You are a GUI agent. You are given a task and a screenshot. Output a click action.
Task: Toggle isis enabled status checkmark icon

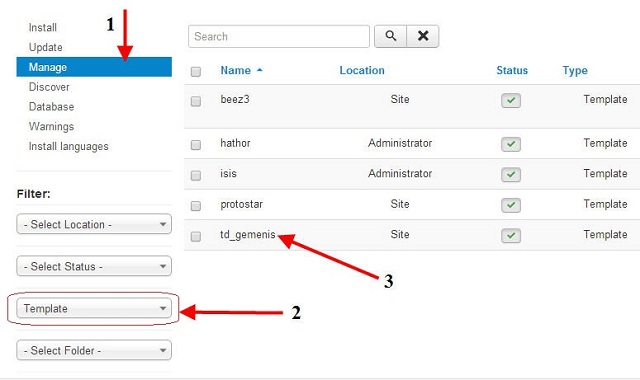pyautogui.click(x=511, y=175)
